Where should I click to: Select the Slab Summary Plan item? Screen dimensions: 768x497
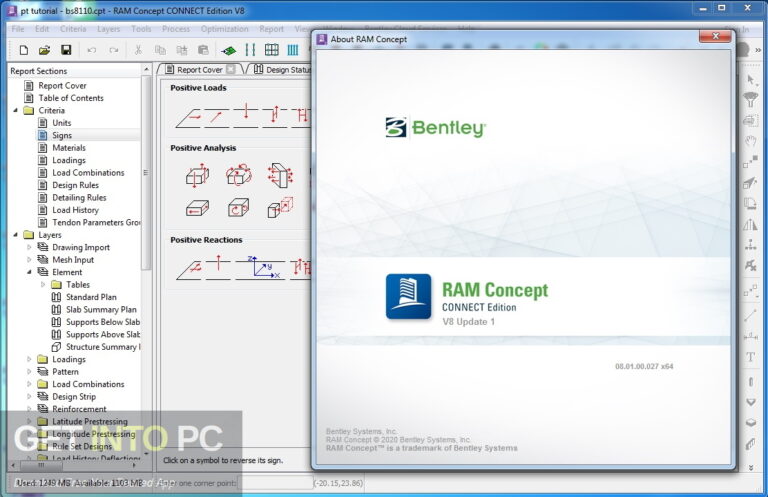(101, 309)
